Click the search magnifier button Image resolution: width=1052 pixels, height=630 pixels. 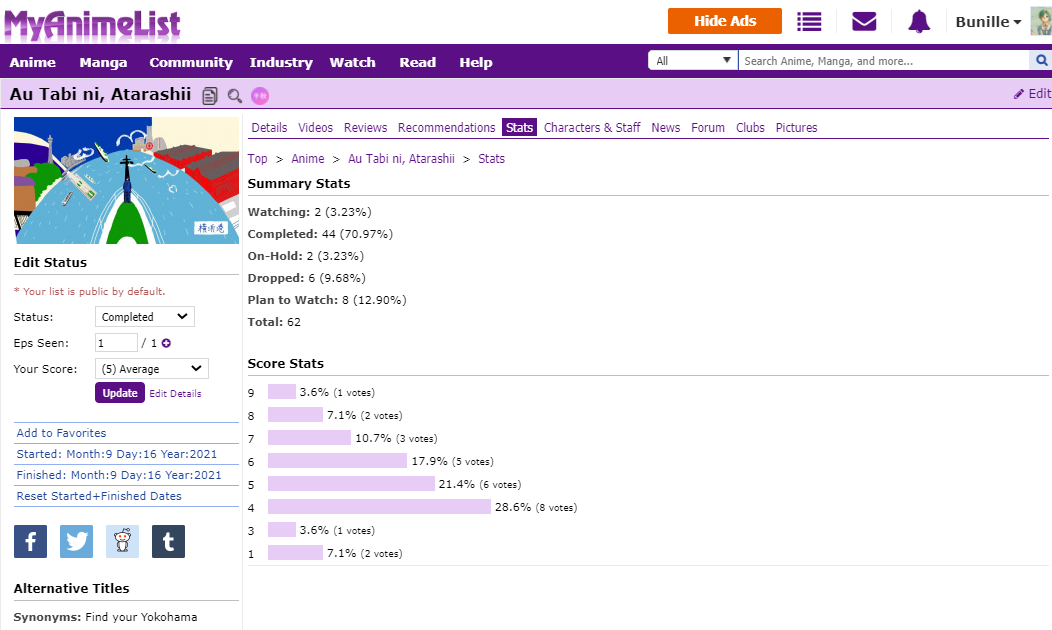coord(1040,61)
